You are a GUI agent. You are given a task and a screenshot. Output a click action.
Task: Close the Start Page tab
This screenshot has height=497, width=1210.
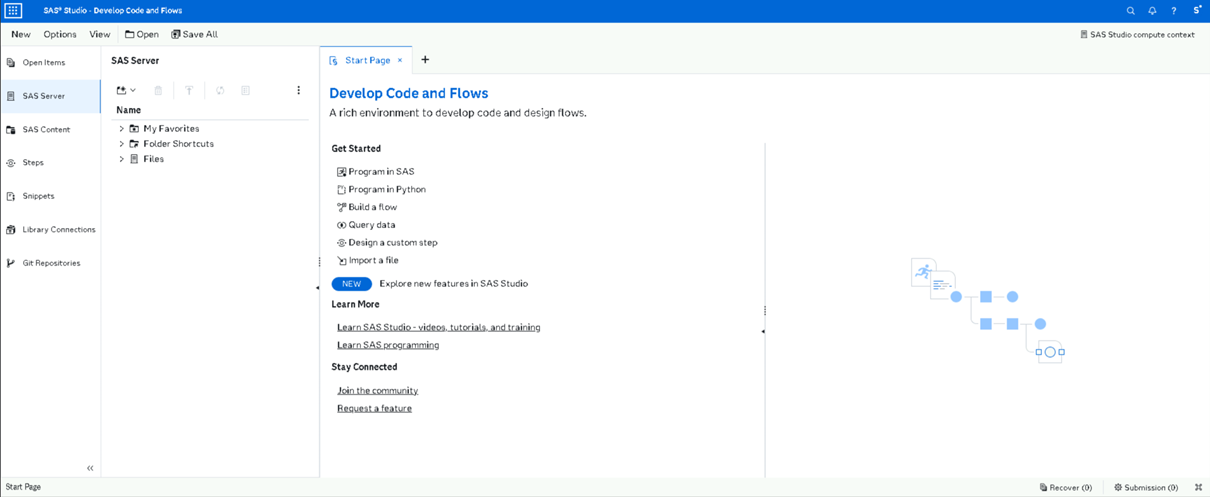(x=400, y=60)
